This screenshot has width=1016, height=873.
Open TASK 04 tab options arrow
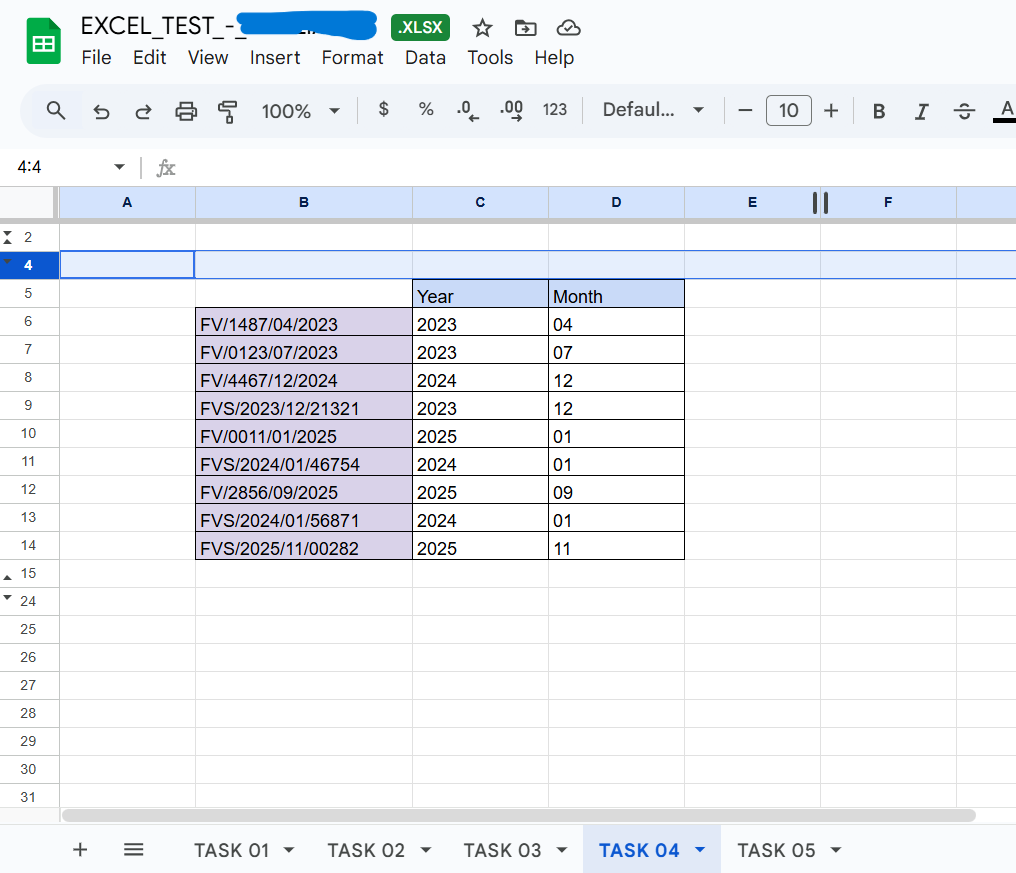pyautogui.click(x=700, y=850)
